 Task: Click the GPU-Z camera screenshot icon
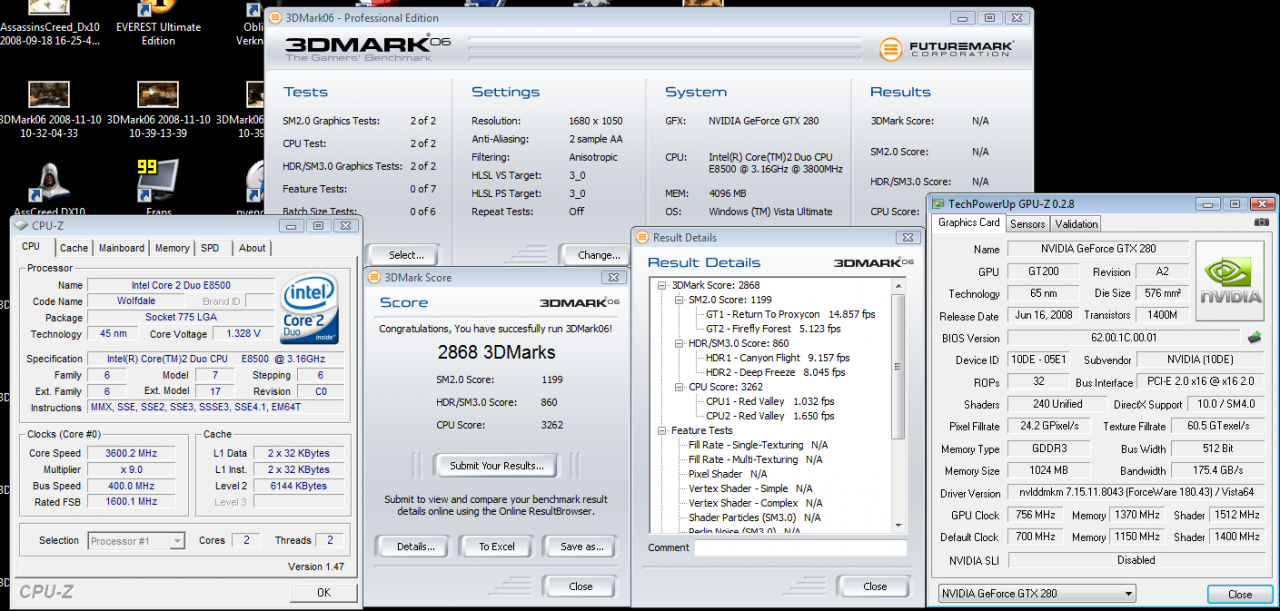click(x=1262, y=221)
